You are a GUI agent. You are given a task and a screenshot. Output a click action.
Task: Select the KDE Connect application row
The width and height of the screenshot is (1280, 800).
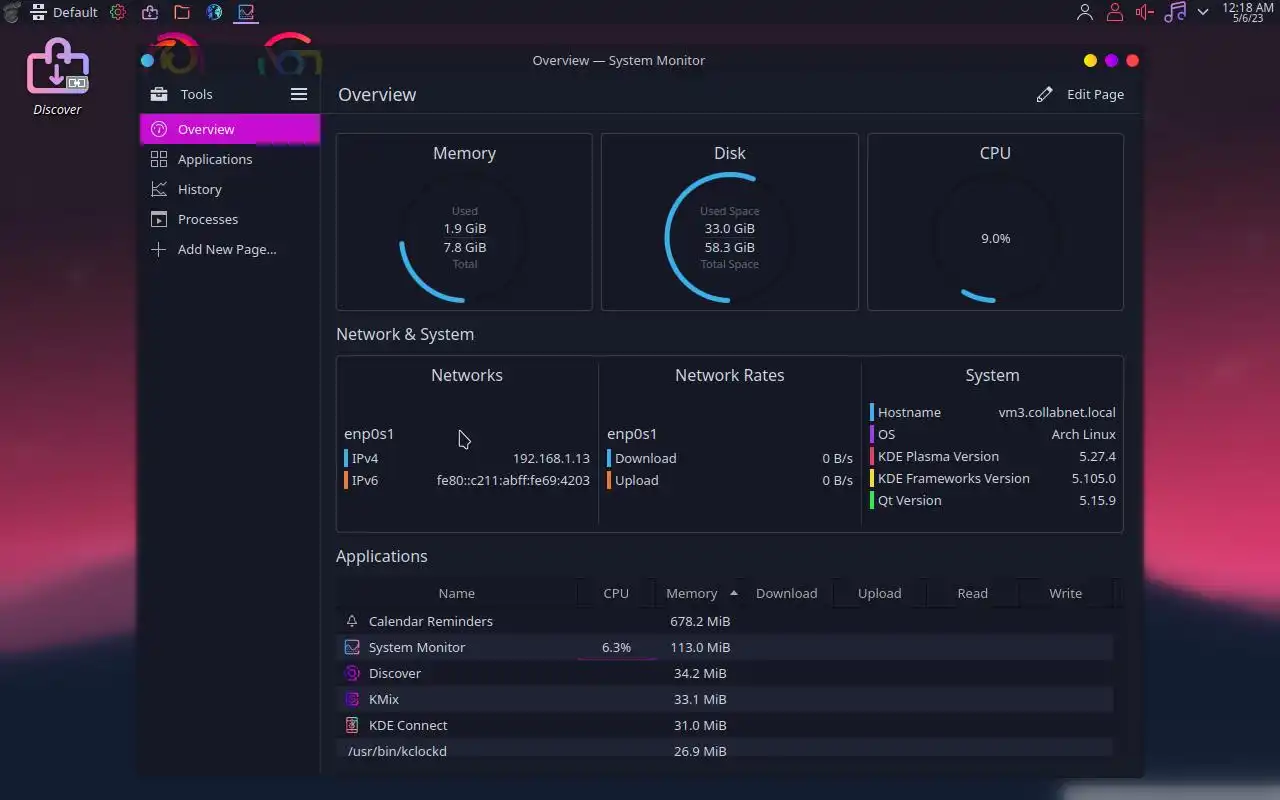click(x=725, y=725)
